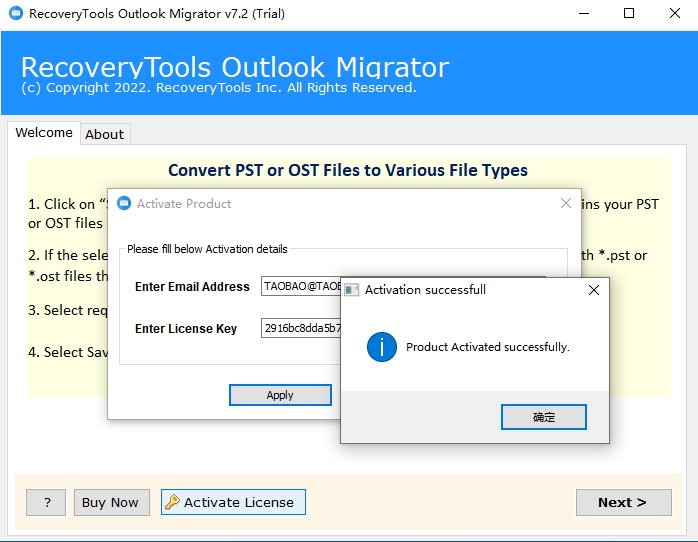Viewport: 698px width, 542px height.
Task: Click the Activation successfull dialog title icon
Action: [351, 290]
